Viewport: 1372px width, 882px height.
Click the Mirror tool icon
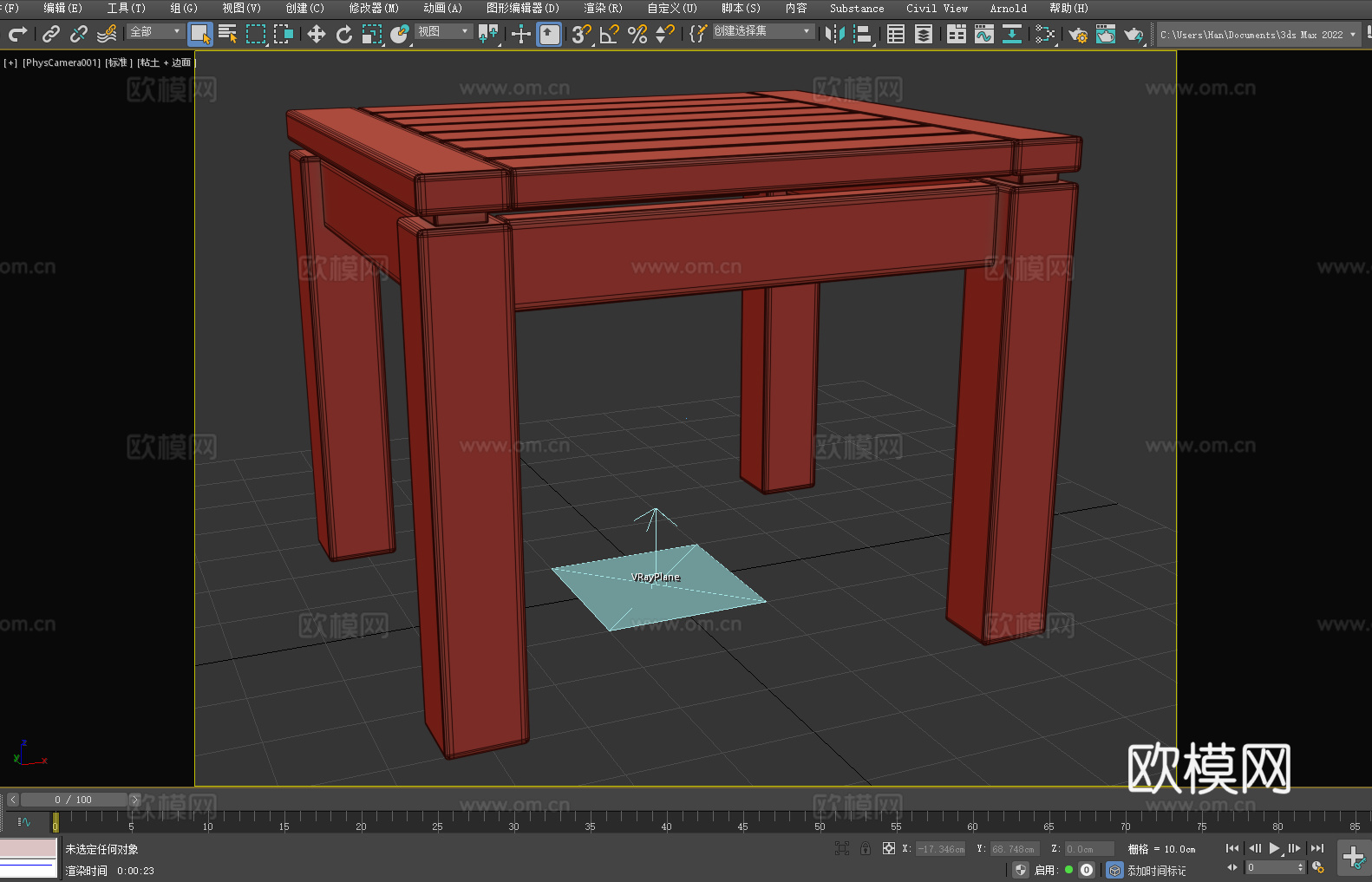[x=835, y=34]
